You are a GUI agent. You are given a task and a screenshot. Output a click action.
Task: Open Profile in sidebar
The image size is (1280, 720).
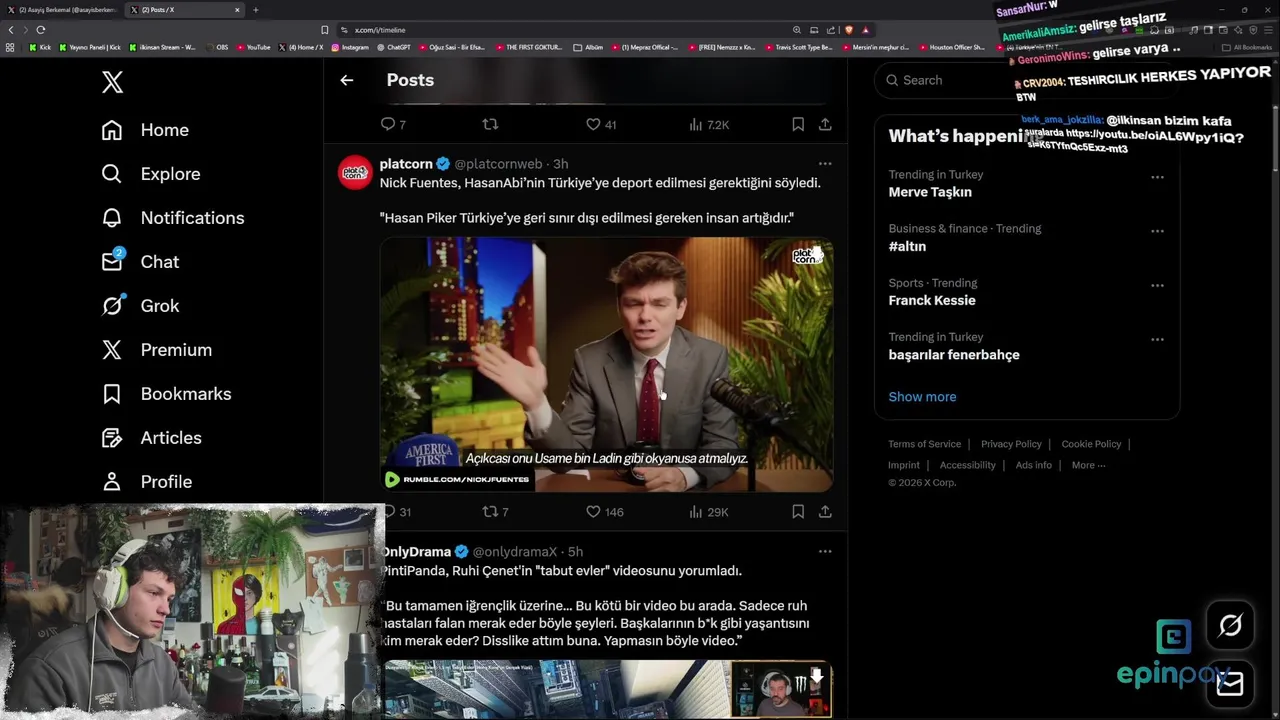pyautogui.click(x=146, y=482)
